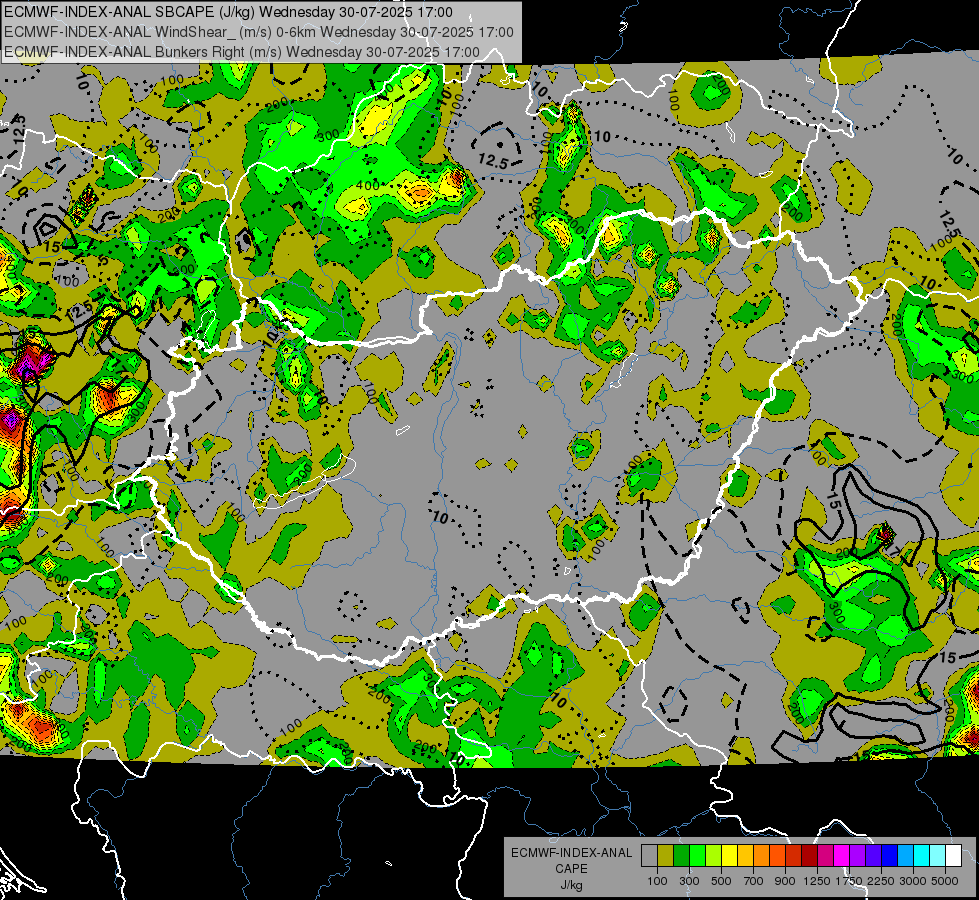Click the 2250 tick label in legend
979x900 pixels.
pyautogui.click(x=881, y=881)
